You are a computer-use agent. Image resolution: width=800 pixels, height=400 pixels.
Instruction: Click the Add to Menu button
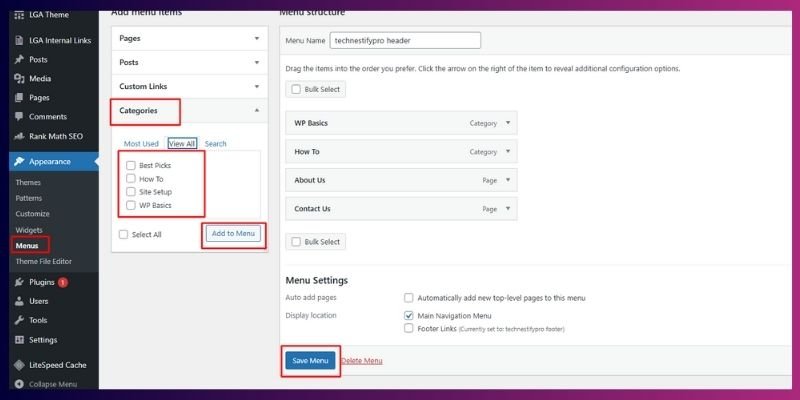[x=233, y=234]
